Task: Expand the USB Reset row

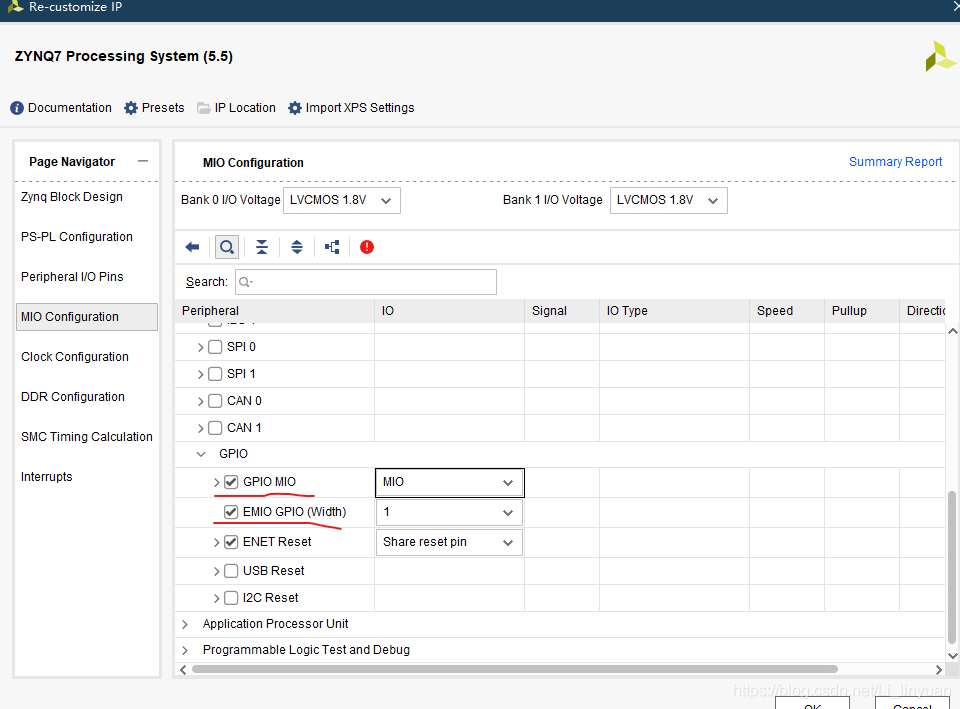Action: pyautogui.click(x=216, y=572)
